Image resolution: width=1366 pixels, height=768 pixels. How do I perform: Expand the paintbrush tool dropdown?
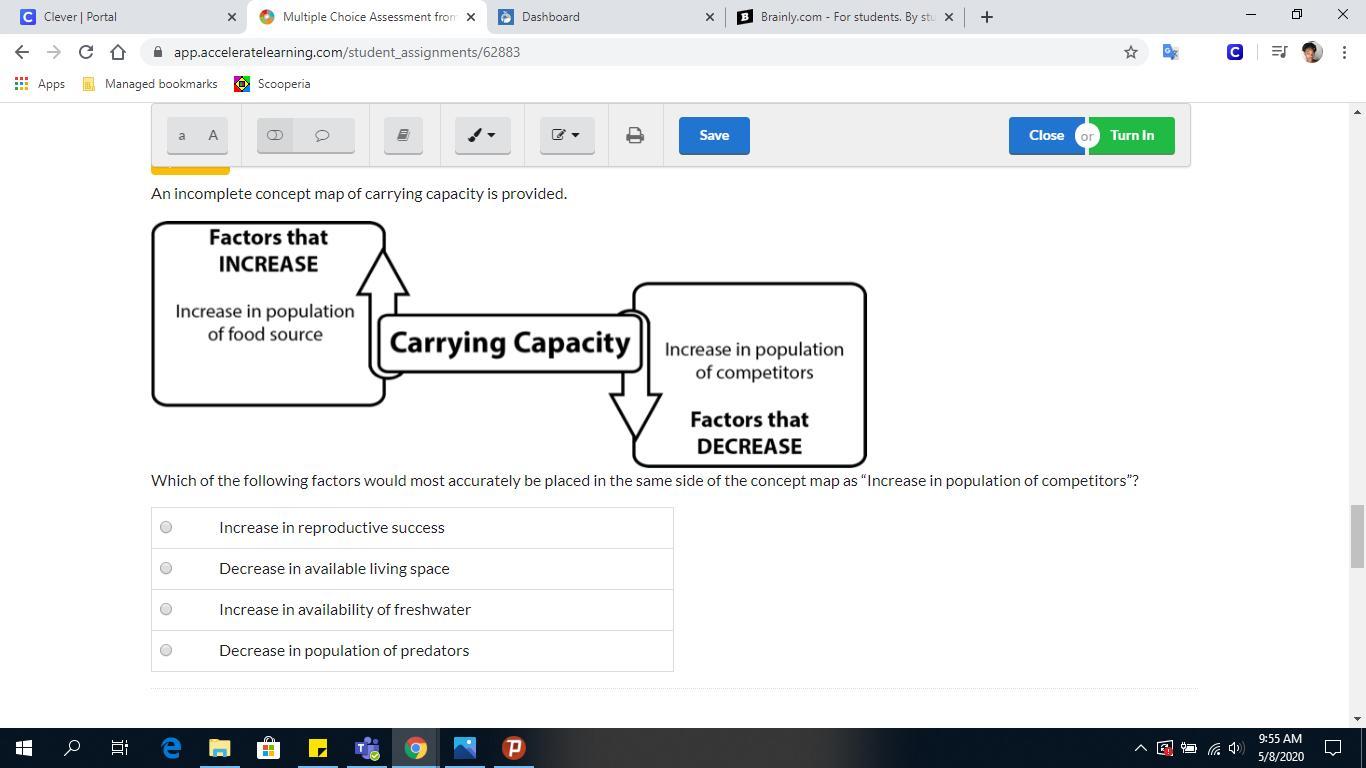pos(483,135)
